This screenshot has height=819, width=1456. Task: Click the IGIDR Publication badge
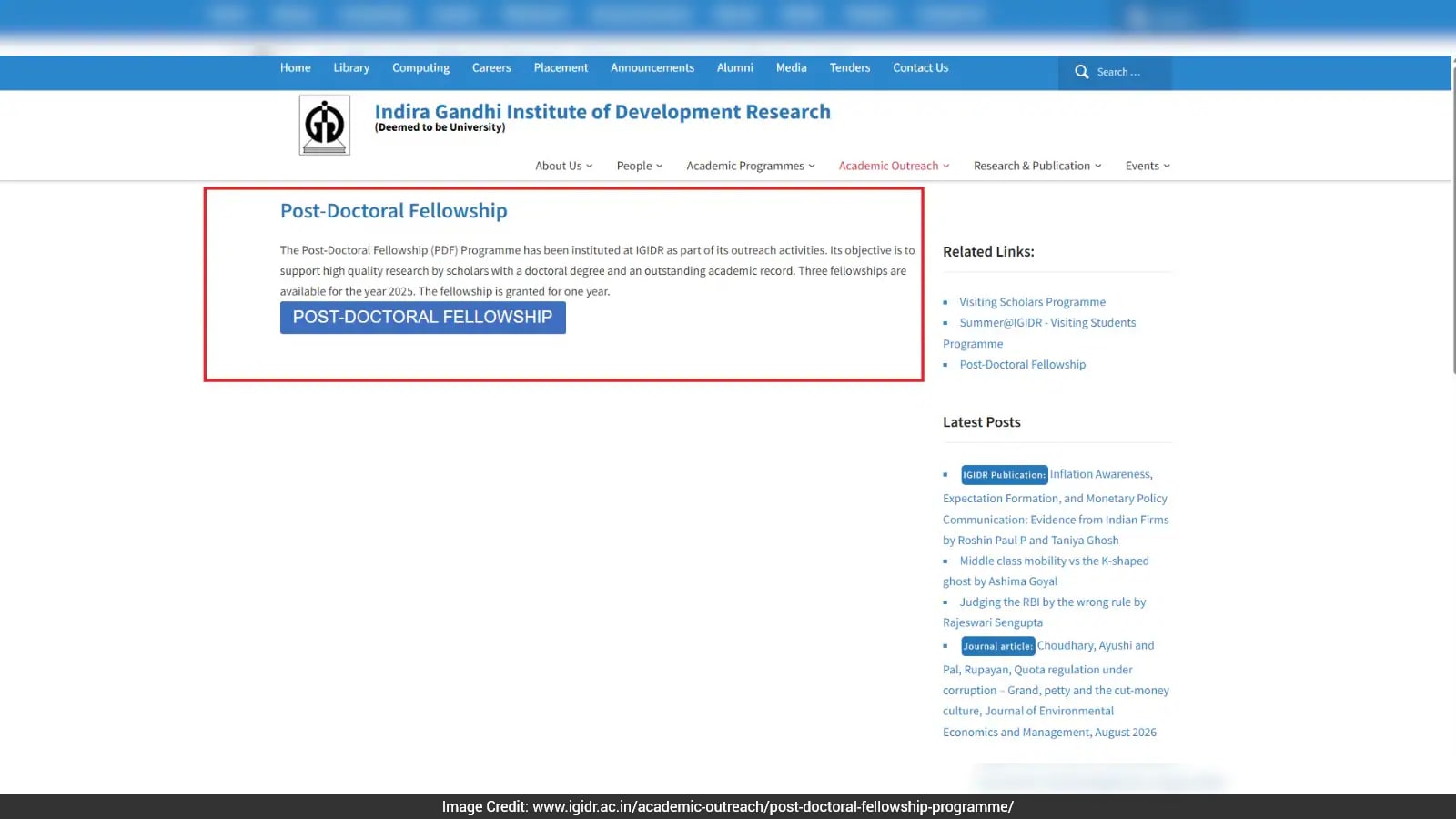coord(1005,475)
